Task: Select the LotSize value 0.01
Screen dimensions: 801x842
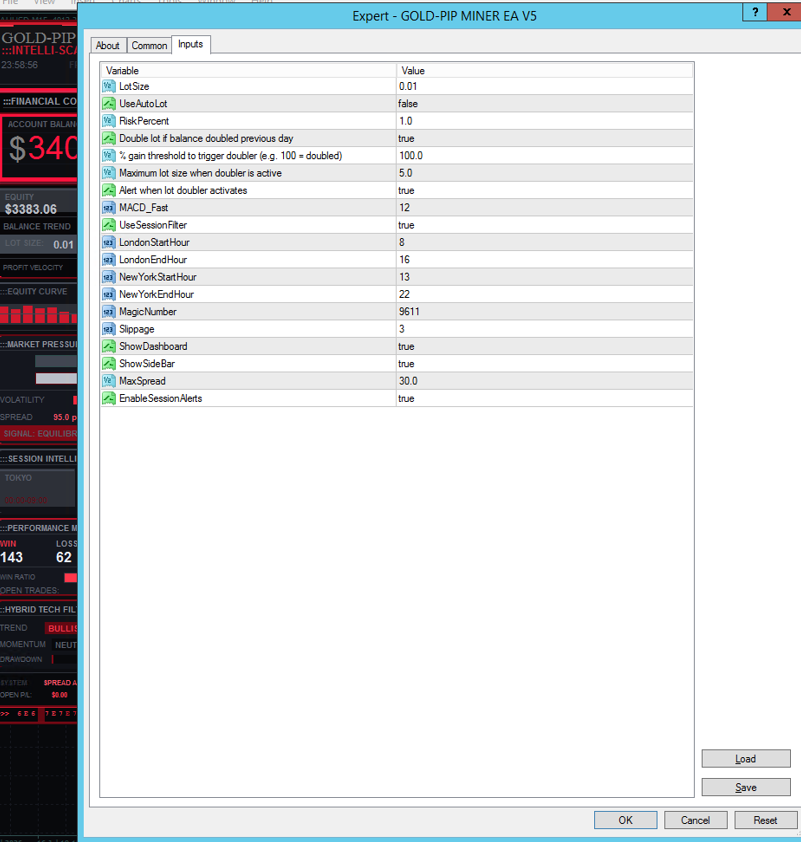Action: [408, 86]
